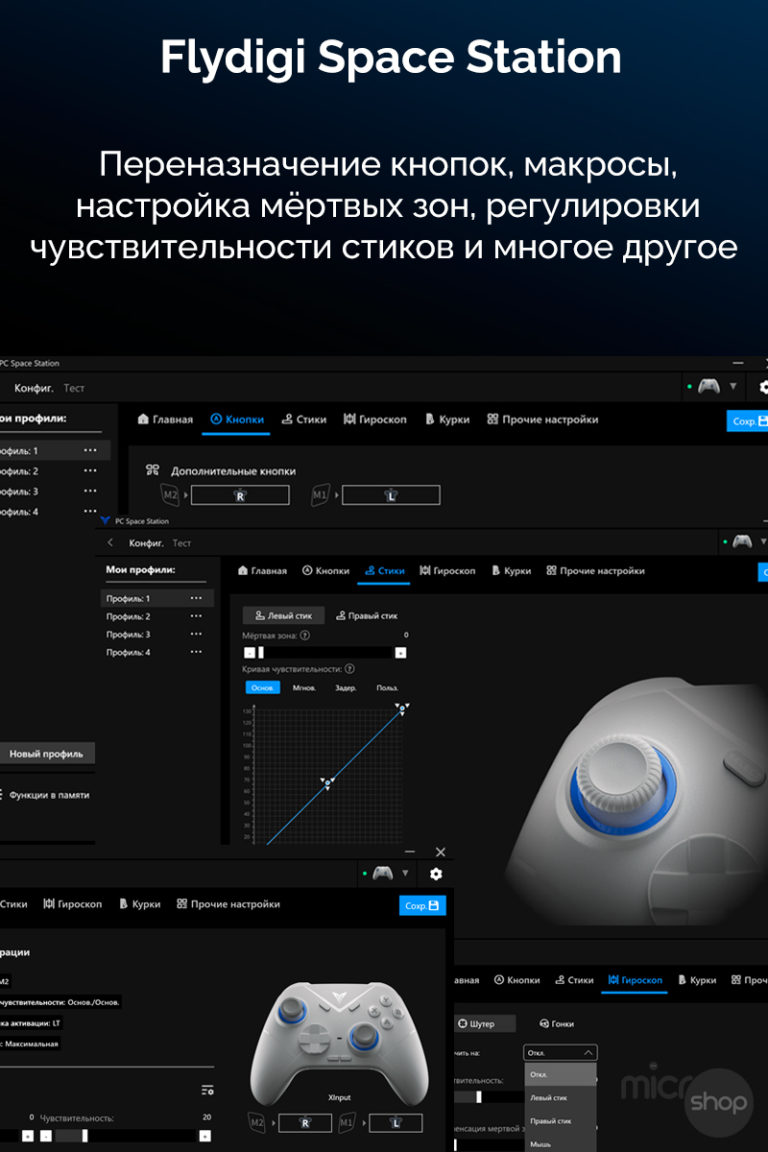
Task: Click the M1 field showing L under XInput controller
Action: [395, 1123]
